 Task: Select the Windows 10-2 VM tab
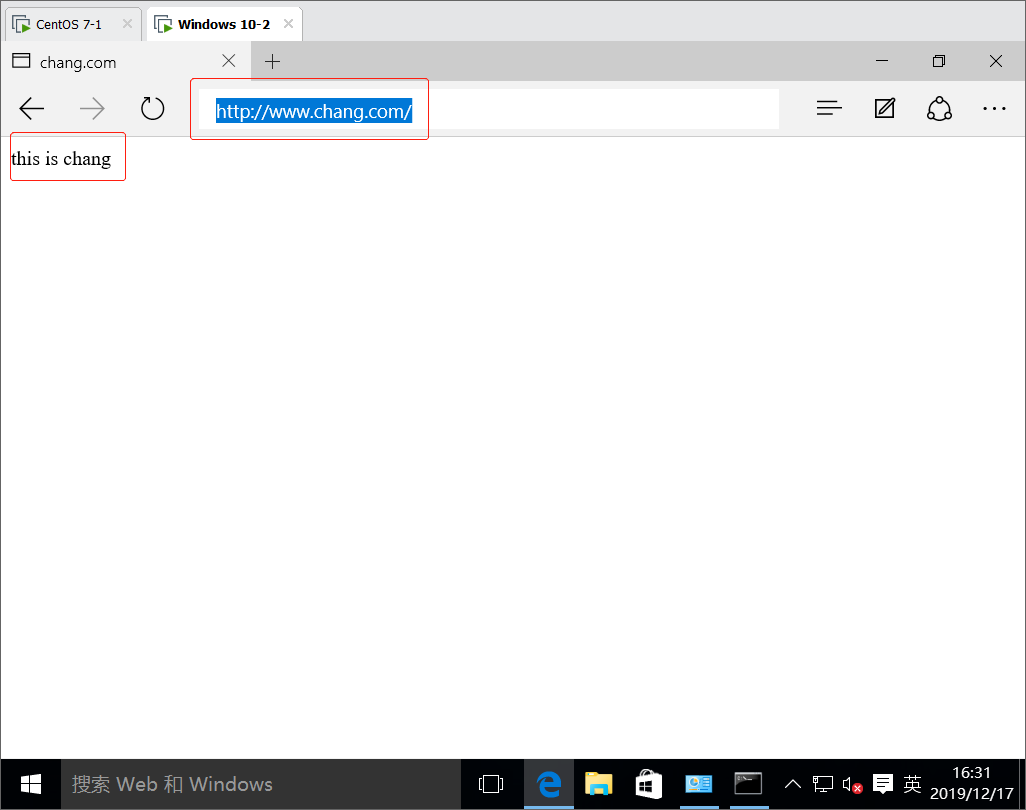(x=224, y=24)
